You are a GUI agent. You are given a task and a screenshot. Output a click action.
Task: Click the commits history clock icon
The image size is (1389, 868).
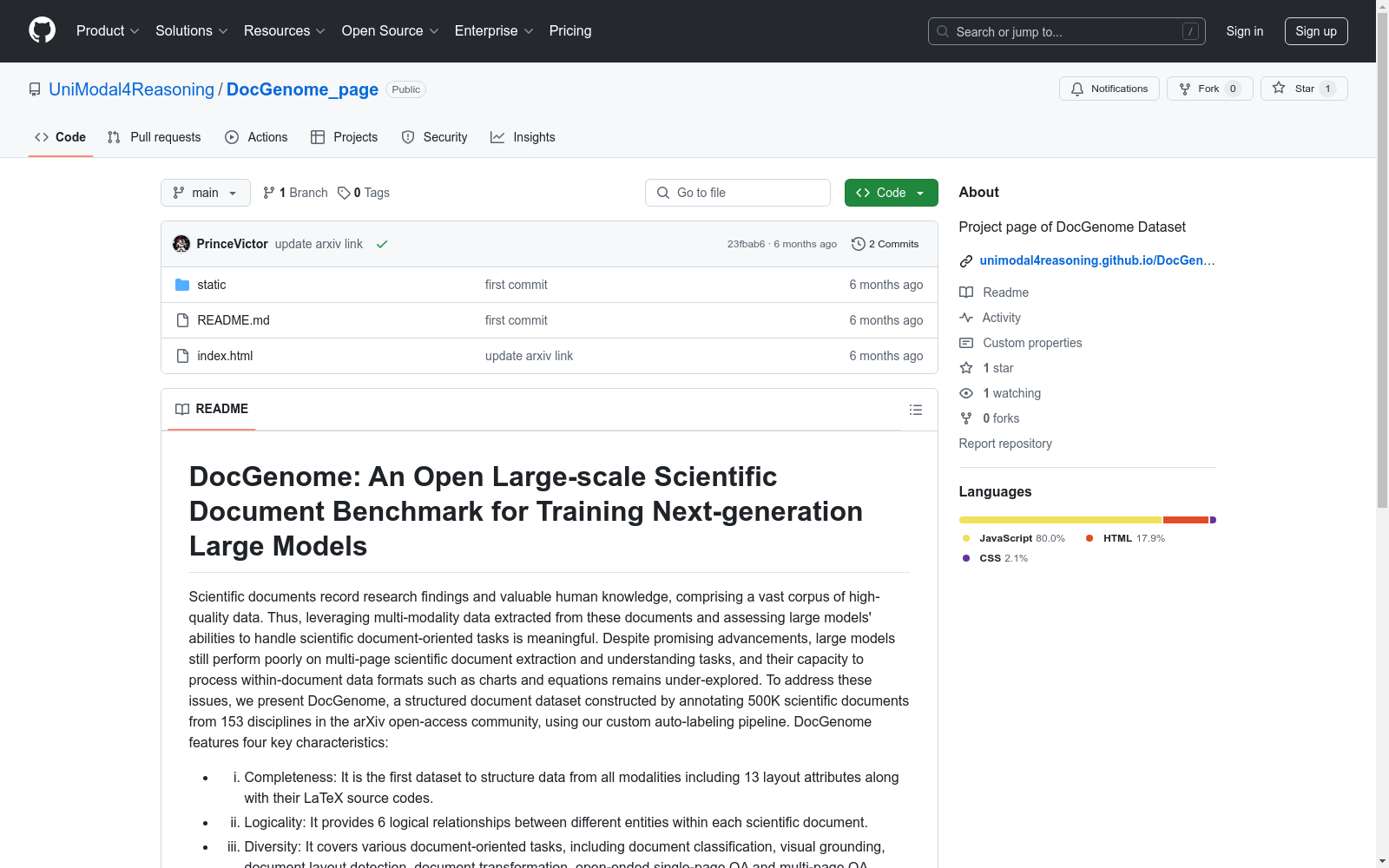pos(858,244)
